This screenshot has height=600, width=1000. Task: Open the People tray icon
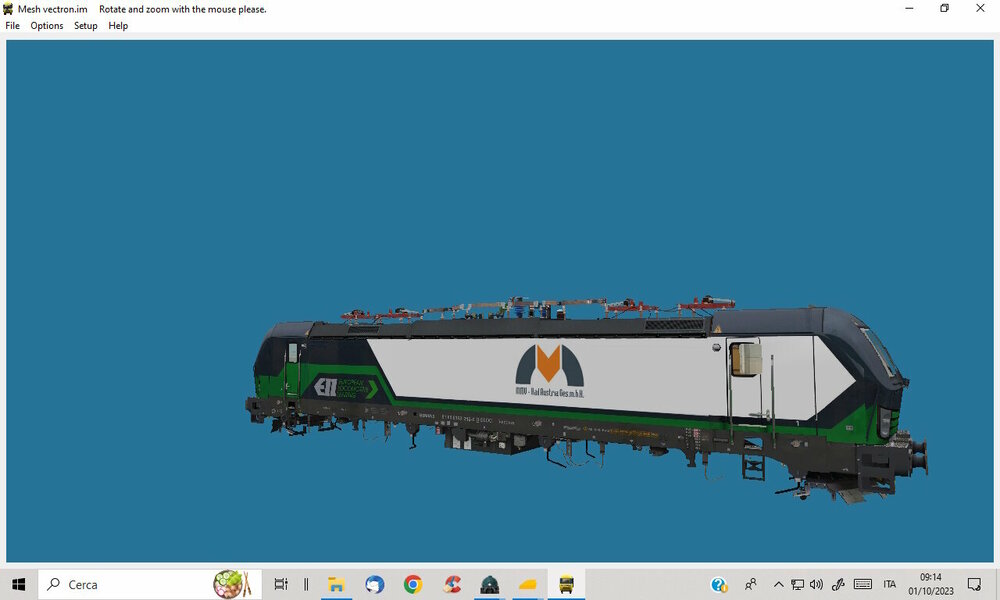point(751,584)
